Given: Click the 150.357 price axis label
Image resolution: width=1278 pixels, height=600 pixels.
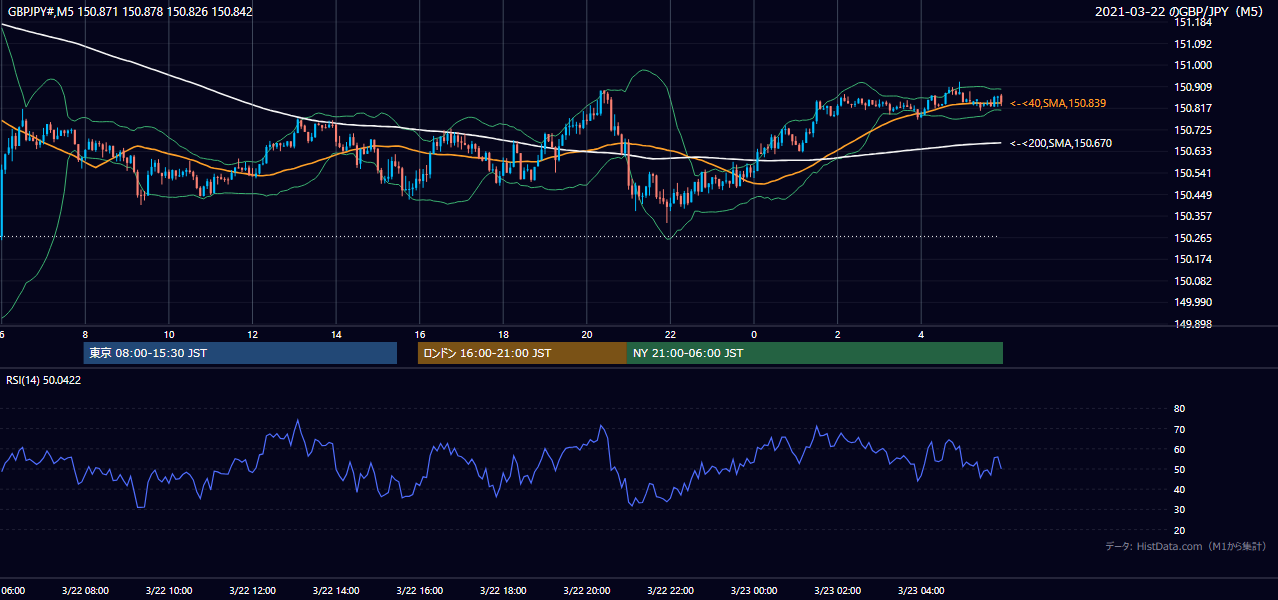Looking at the screenshot, I should 1193,216.
